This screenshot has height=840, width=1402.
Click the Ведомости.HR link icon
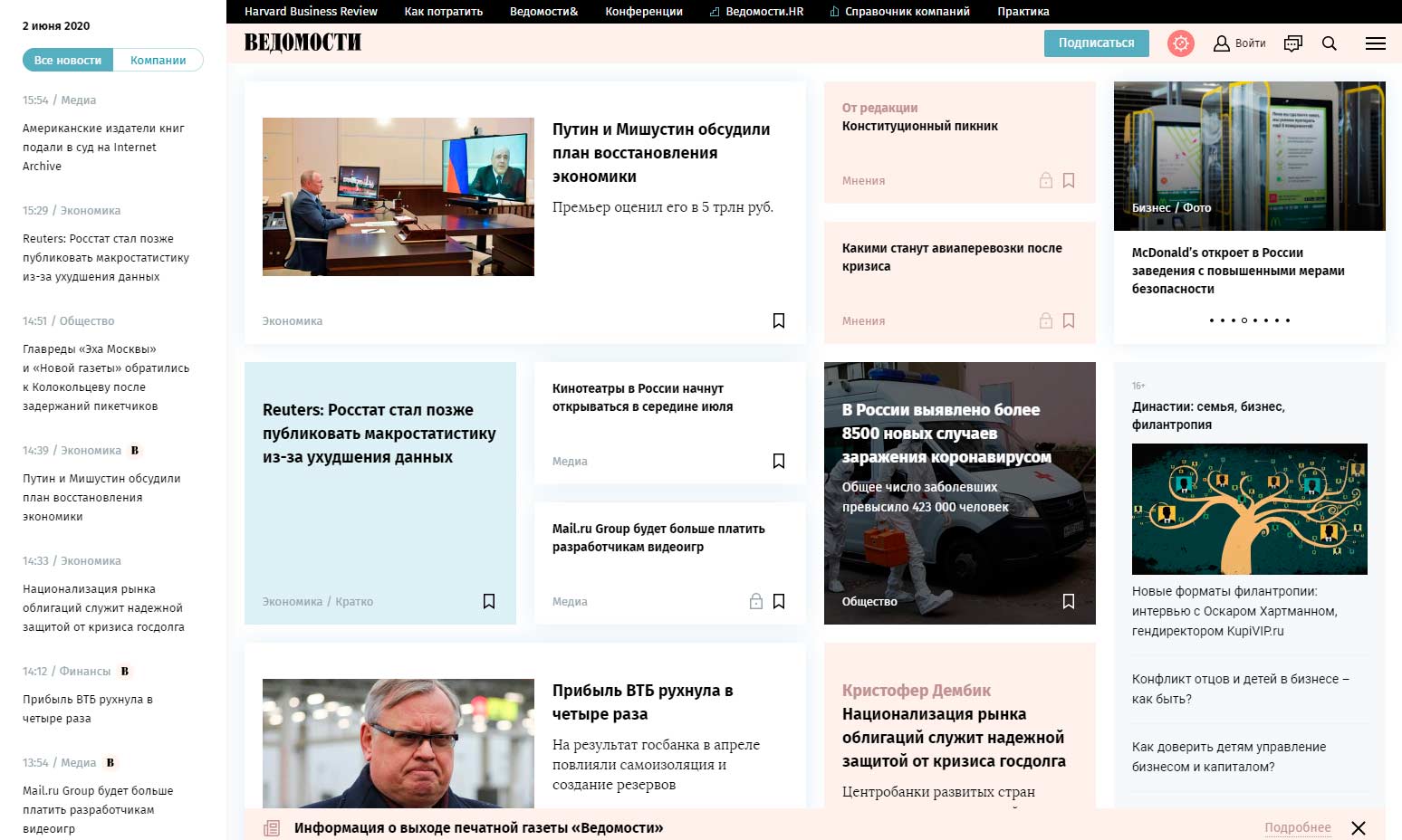pyautogui.click(x=715, y=12)
